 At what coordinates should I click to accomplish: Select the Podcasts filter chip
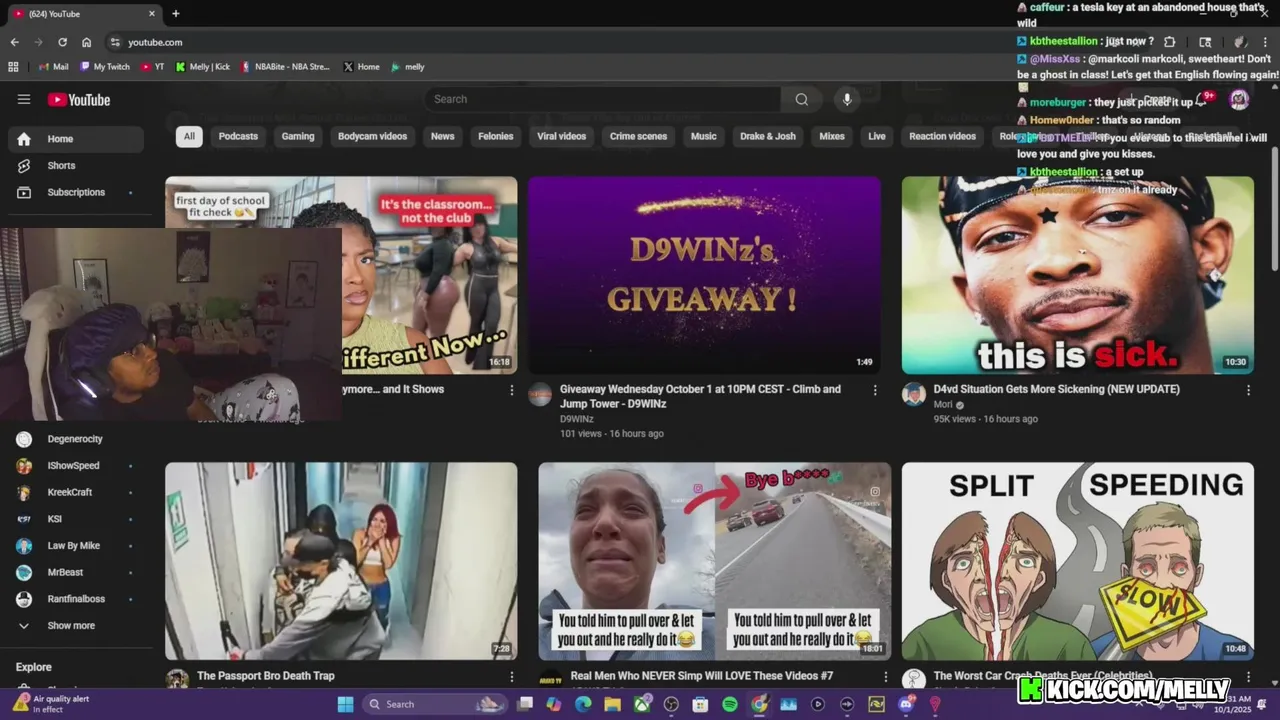[x=238, y=136]
